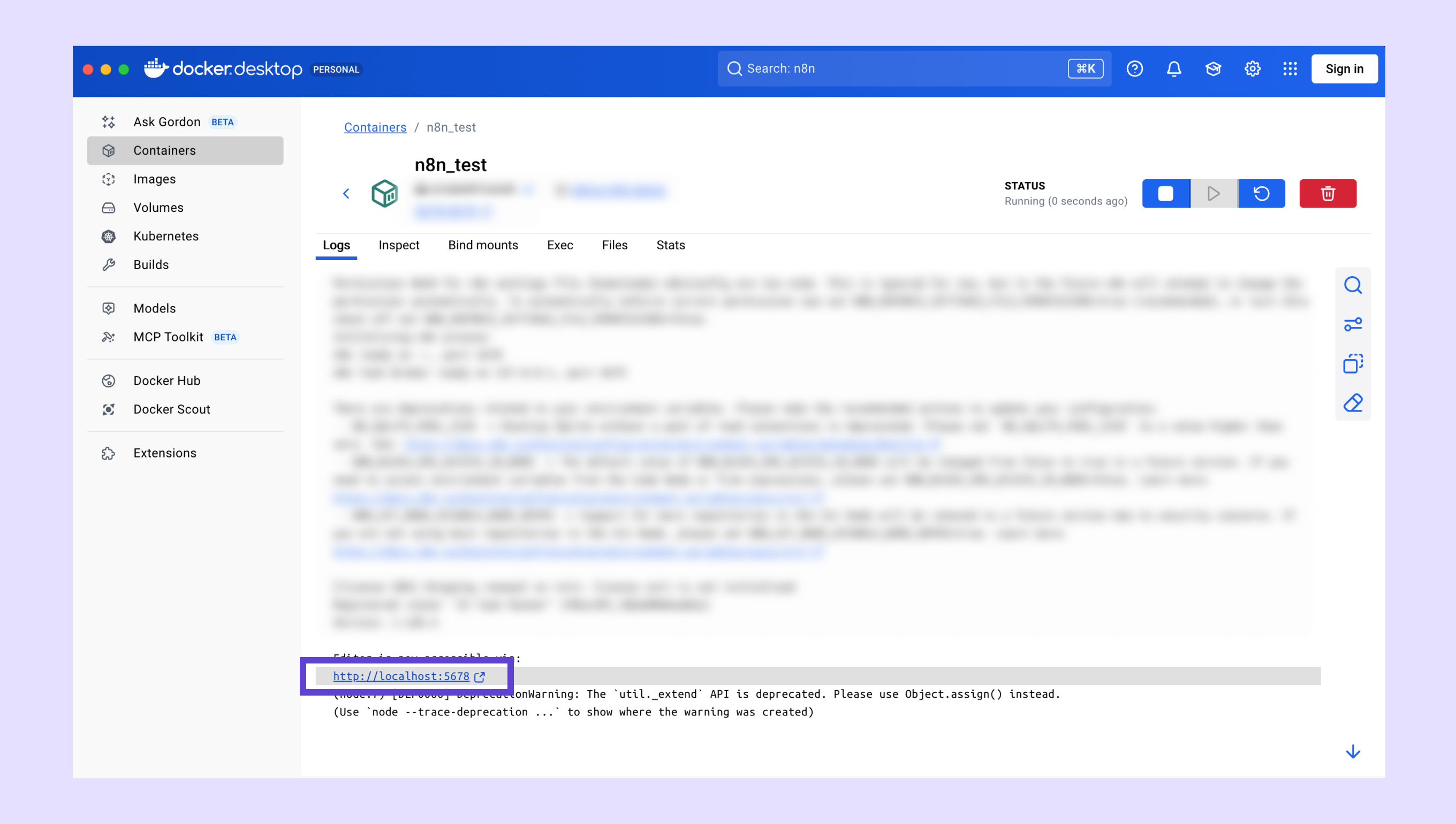Open the Learning center icon
This screenshot has width=1456, height=824.
coord(1212,68)
